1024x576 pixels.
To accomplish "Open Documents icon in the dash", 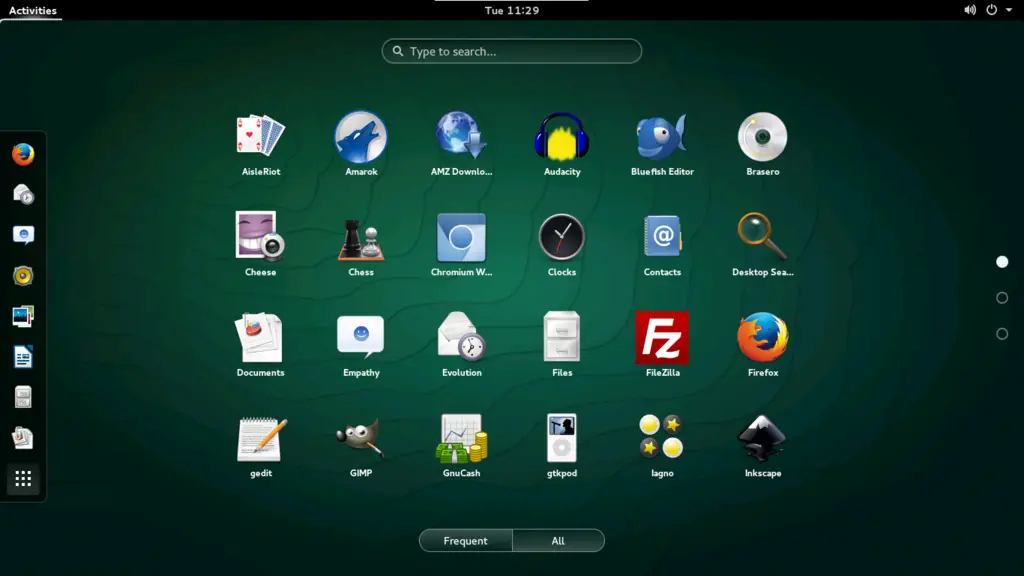I will tap(23, 438).
